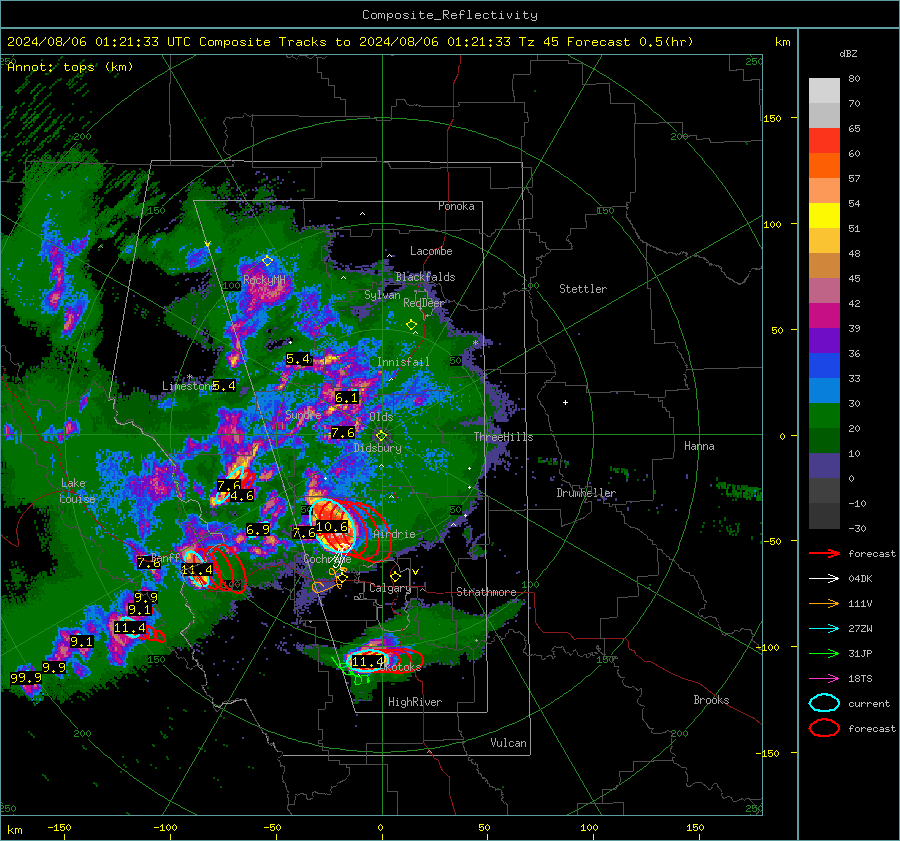Click the Lake Louise label
900x841 pixels.
tap(77, 491)
